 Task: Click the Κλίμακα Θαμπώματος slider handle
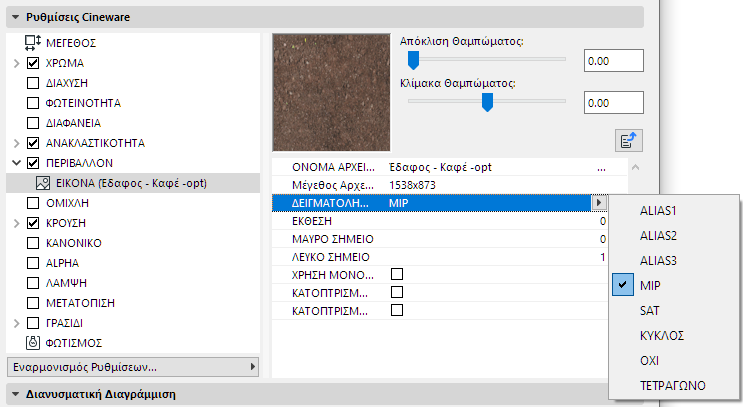point(487,102)
